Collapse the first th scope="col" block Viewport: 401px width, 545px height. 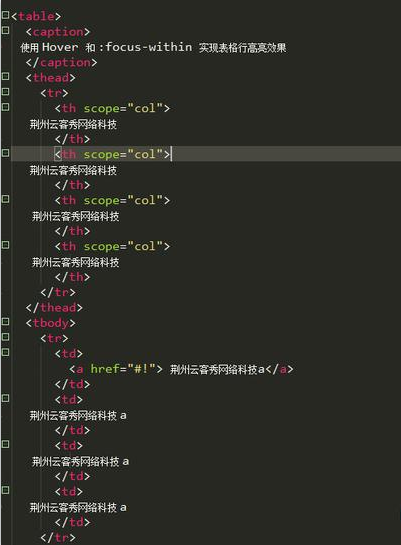click(x=5, y=107)
